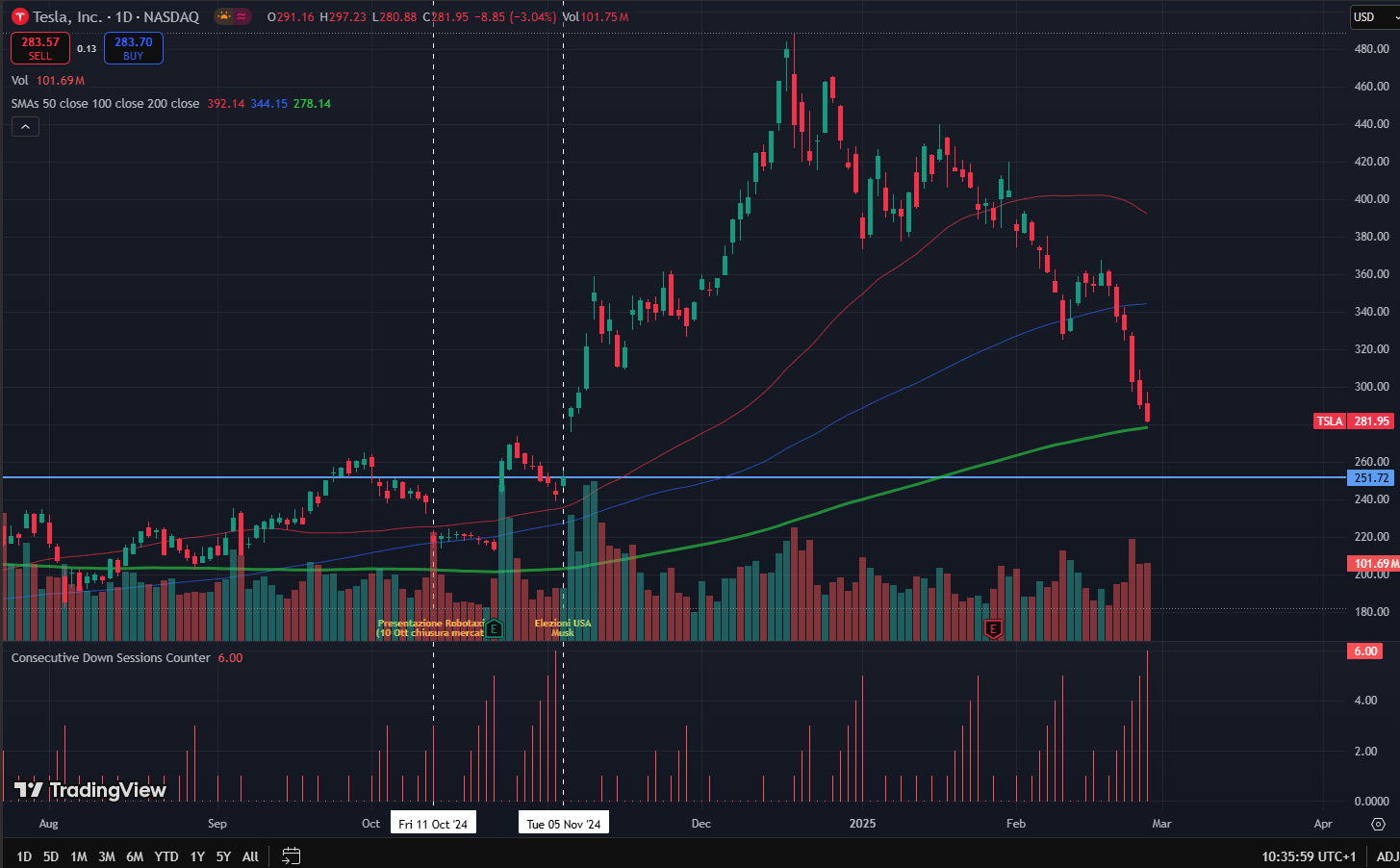This screenshot has height=868, width=1400.
Task: Open the USD currency dropdown
Action: pyautogui.click(x=1374, y=17)
